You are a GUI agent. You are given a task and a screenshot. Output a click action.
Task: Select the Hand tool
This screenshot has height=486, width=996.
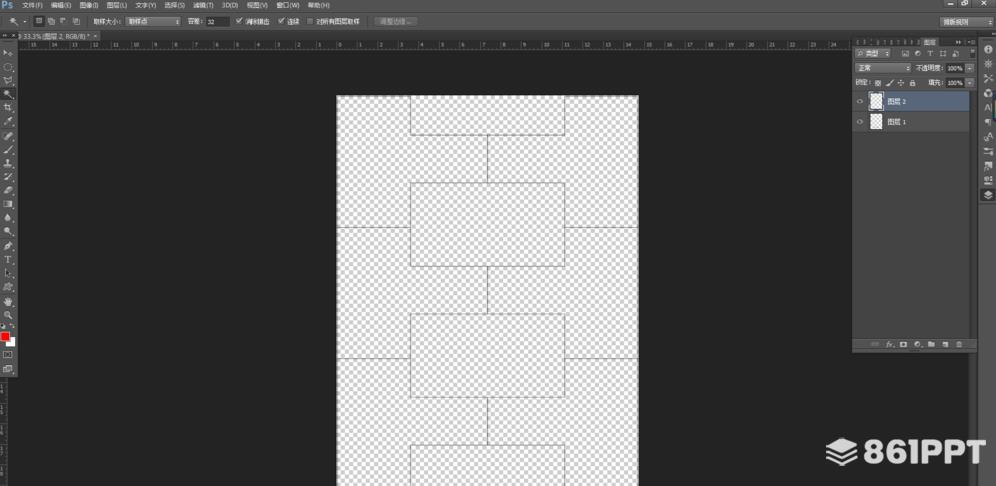[8, 301]
